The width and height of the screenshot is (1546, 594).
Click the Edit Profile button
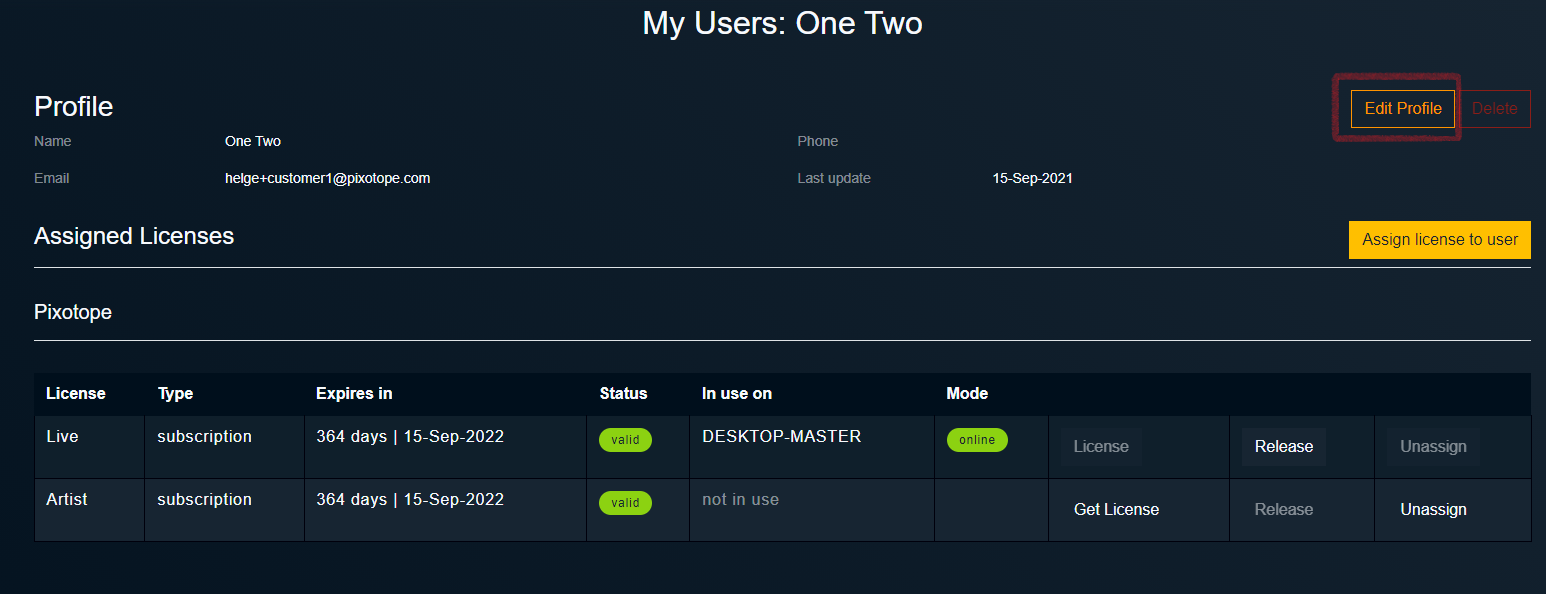[1402, 108]
